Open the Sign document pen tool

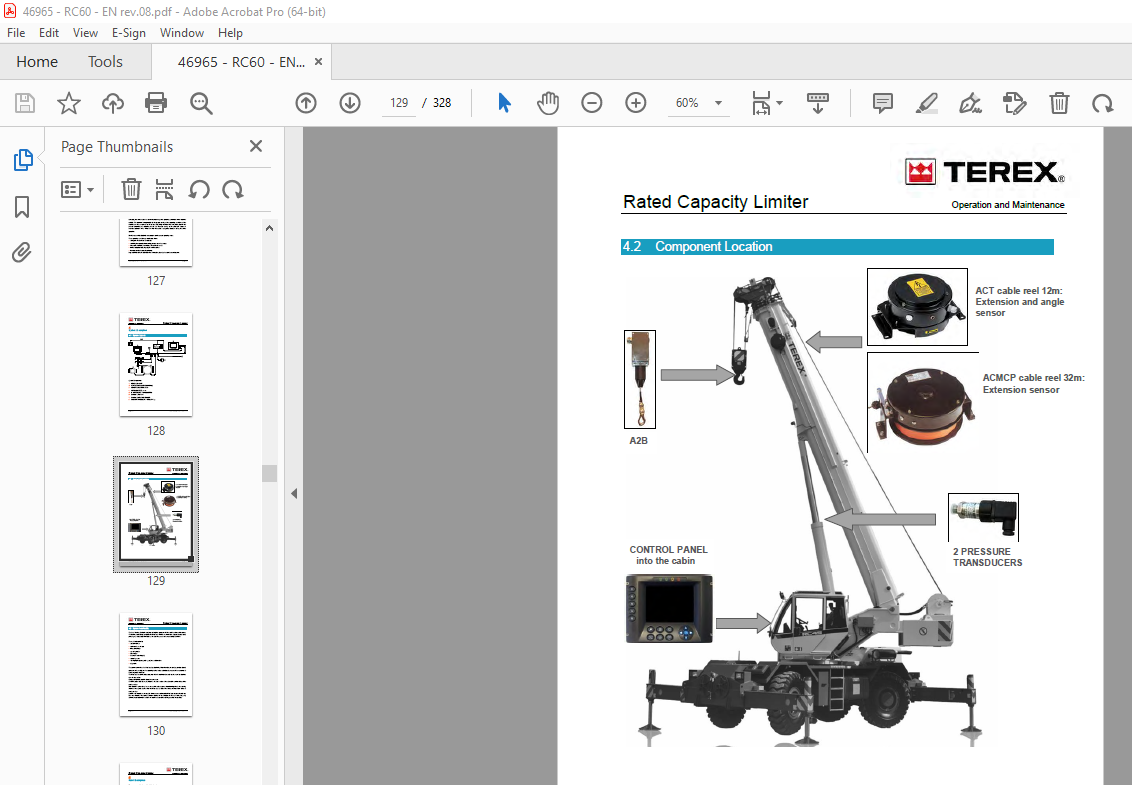pyautogui.click(x=970, y=103)
